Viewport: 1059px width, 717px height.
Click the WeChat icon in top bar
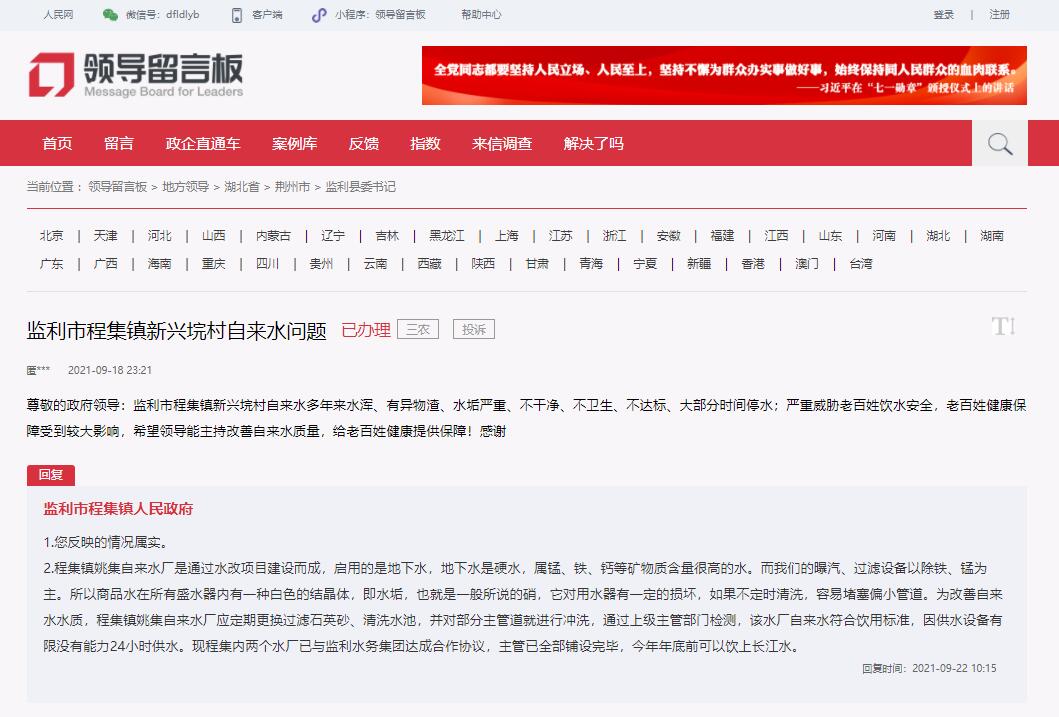(110, 15)
